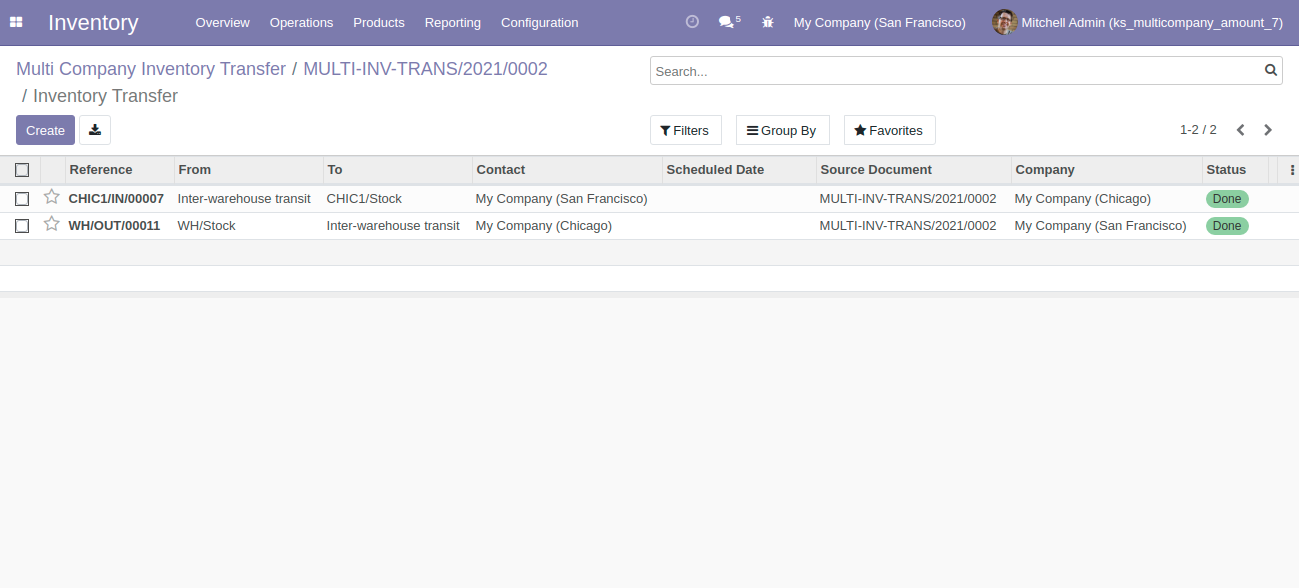
Task: Go to previous page arrow
Action: click(x=1241, y=130)
